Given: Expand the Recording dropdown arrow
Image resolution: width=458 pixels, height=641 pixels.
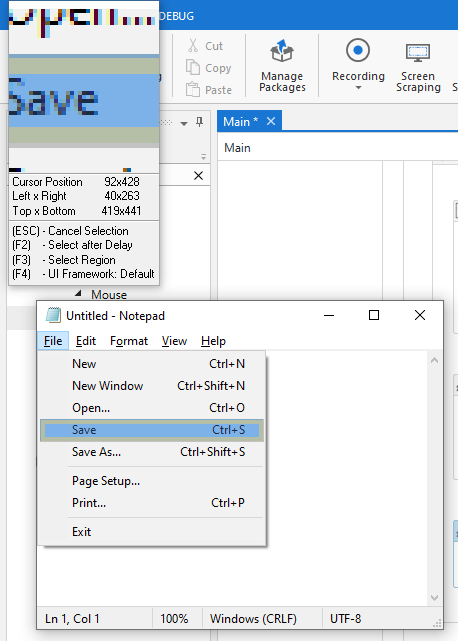Looking at the screenshot, I should (x=358, y=87).
